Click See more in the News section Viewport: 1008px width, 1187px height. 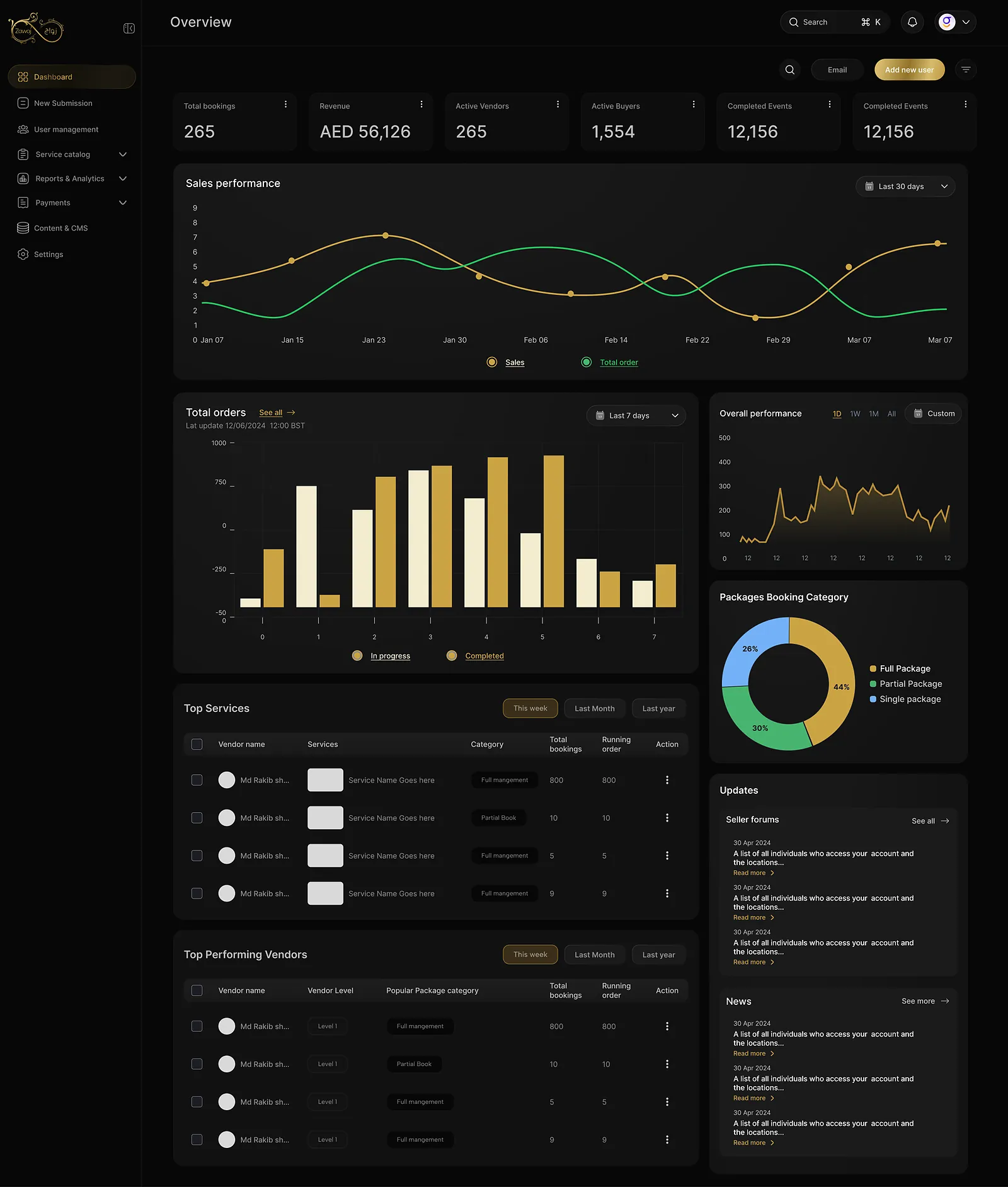[x=925, y=1001]
